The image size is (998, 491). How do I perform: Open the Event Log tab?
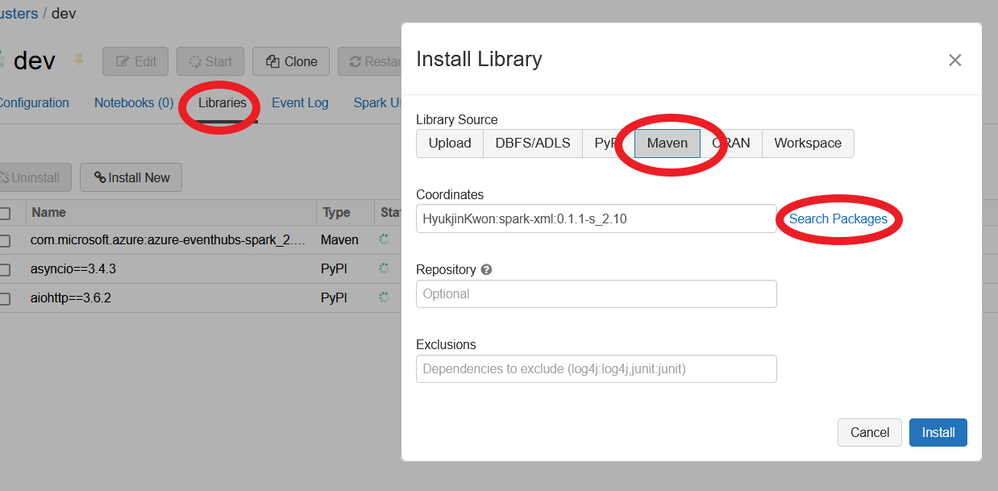coord(300,102)
